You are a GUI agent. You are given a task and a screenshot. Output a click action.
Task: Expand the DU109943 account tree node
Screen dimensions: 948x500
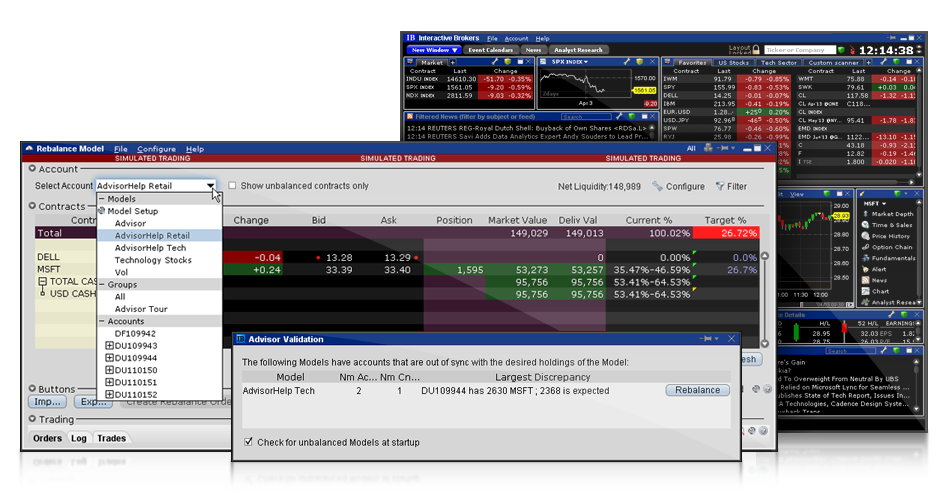coord(109,345)
